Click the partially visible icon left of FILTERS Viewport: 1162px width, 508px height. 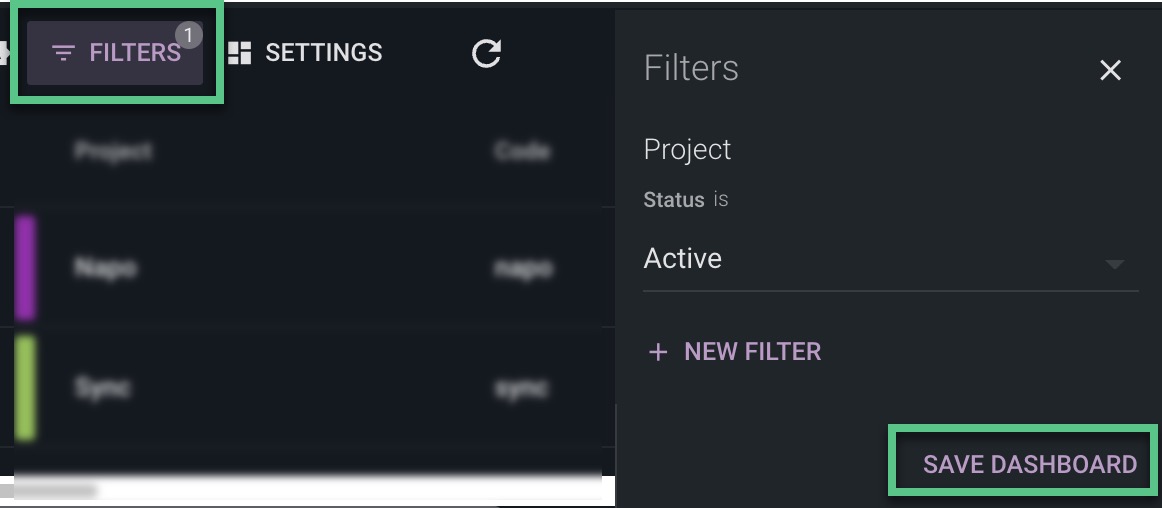point(4,53)
